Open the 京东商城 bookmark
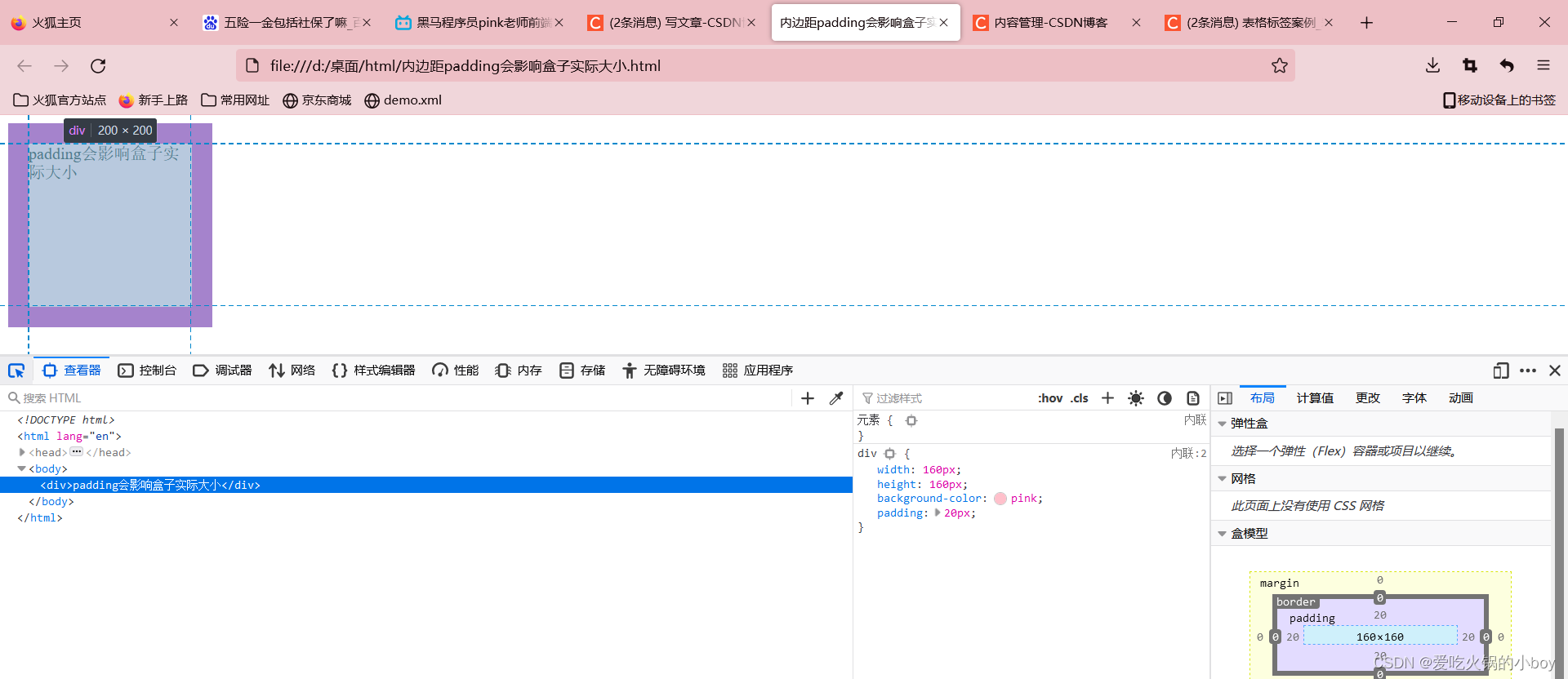Viewport: 1568px width, 679px height. click(317, 100)
